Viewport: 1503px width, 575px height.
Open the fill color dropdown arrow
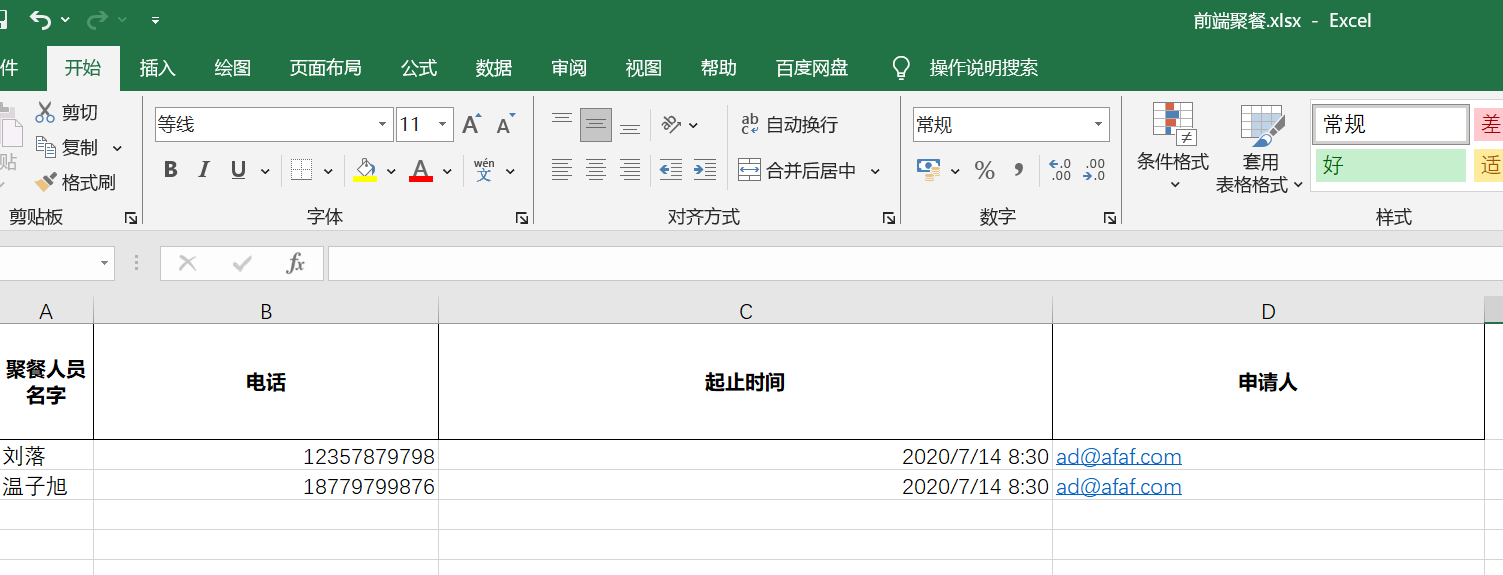[x=391, y=171]
